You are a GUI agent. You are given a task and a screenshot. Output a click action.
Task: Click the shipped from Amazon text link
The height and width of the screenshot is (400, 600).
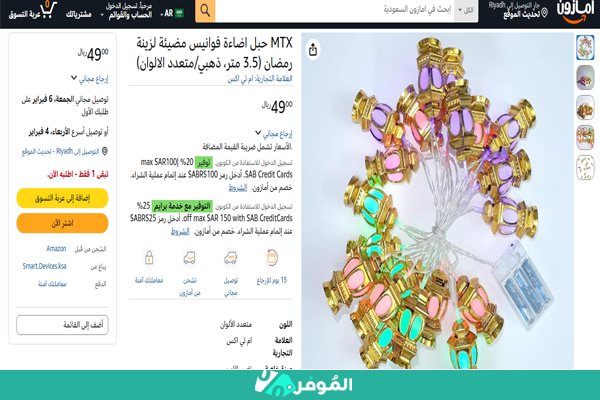click(x=189, y=286)
